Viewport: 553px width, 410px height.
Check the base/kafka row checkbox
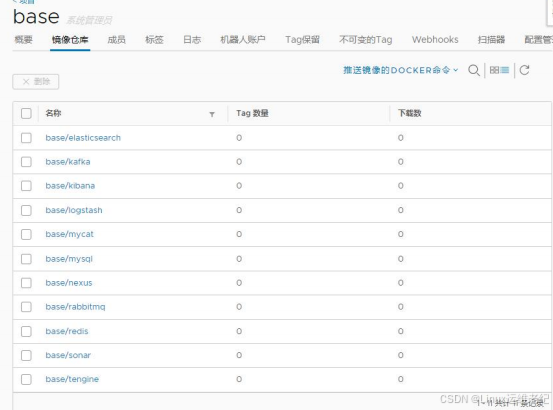26,162
